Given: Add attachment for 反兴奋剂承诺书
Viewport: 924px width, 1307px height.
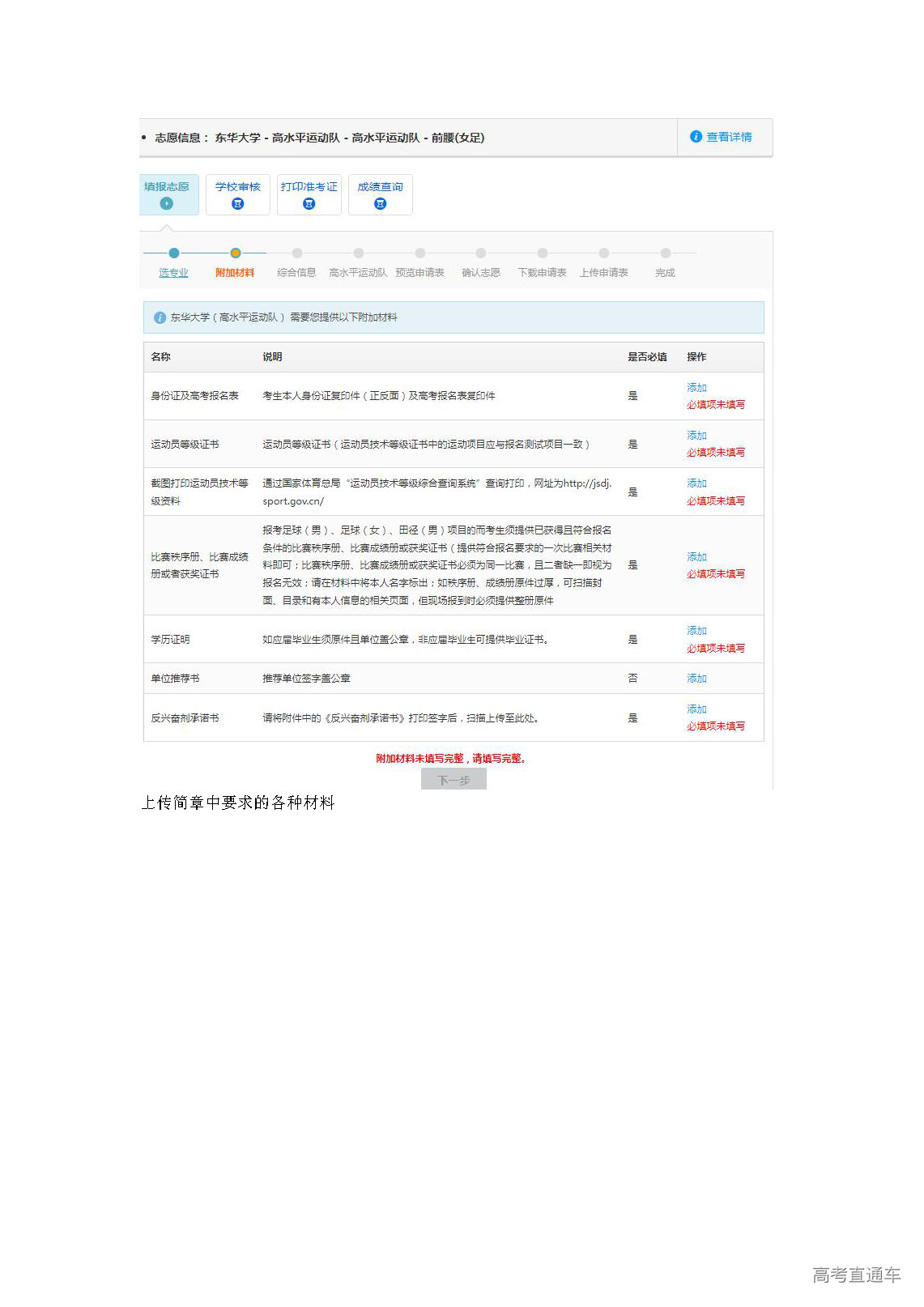Looking at the screenshot, I should tap(696, 709).
